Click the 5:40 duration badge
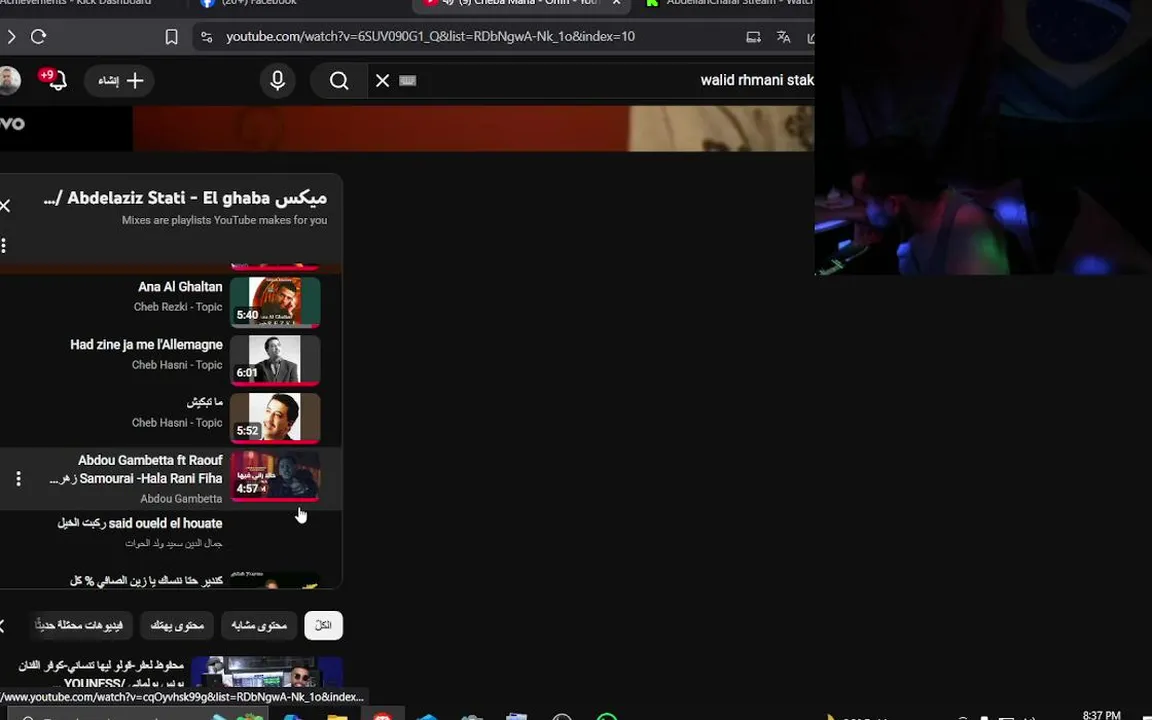This screenshot has height=720, width=1152. point(247,315)
